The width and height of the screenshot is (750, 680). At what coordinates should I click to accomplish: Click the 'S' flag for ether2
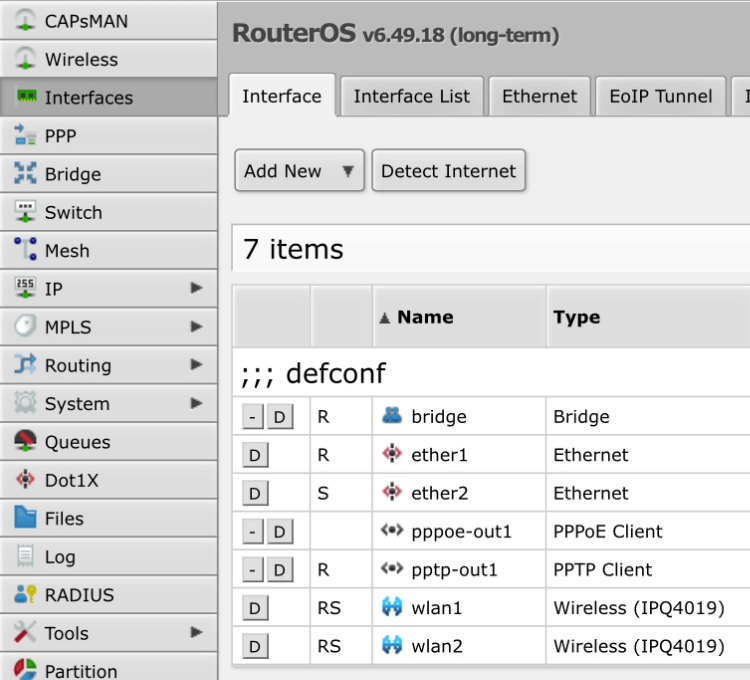(323, 493)
